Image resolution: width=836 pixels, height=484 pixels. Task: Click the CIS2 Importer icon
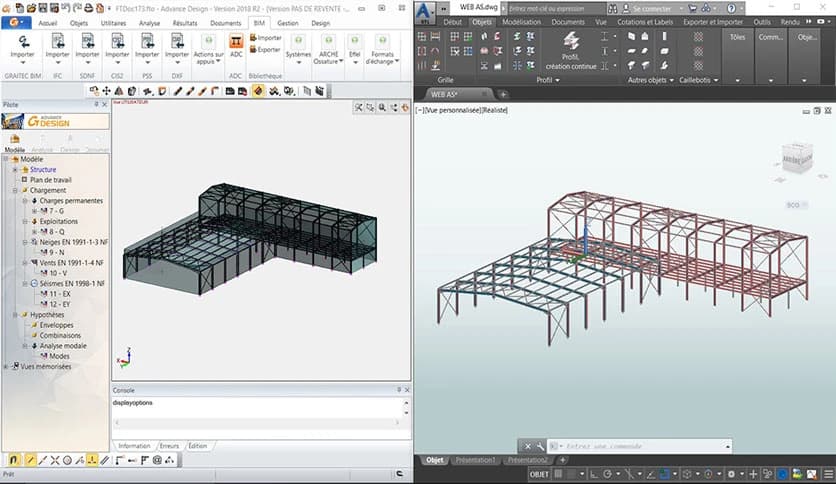[117, 42]
